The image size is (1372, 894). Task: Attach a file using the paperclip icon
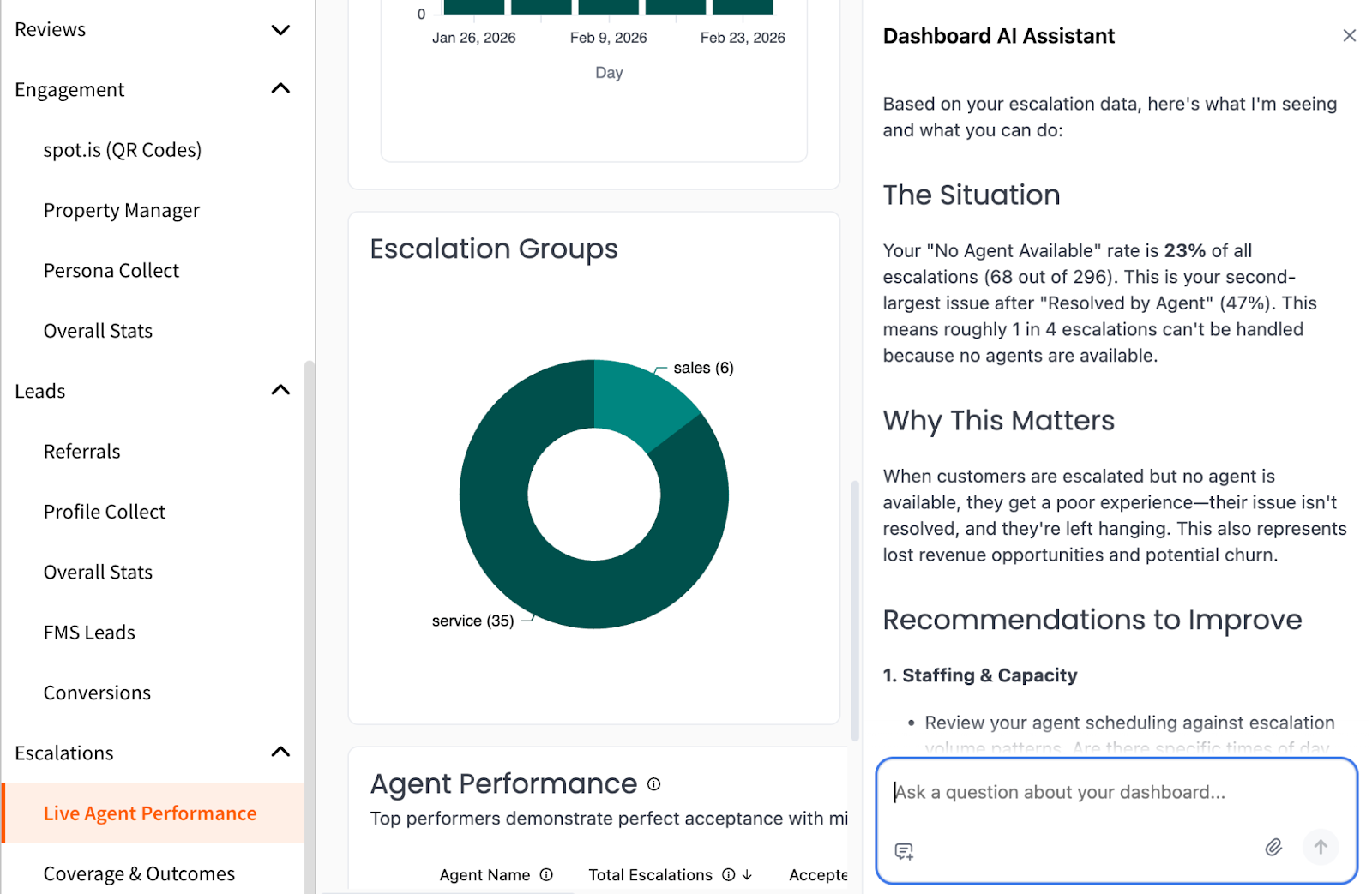point(1273,848)
